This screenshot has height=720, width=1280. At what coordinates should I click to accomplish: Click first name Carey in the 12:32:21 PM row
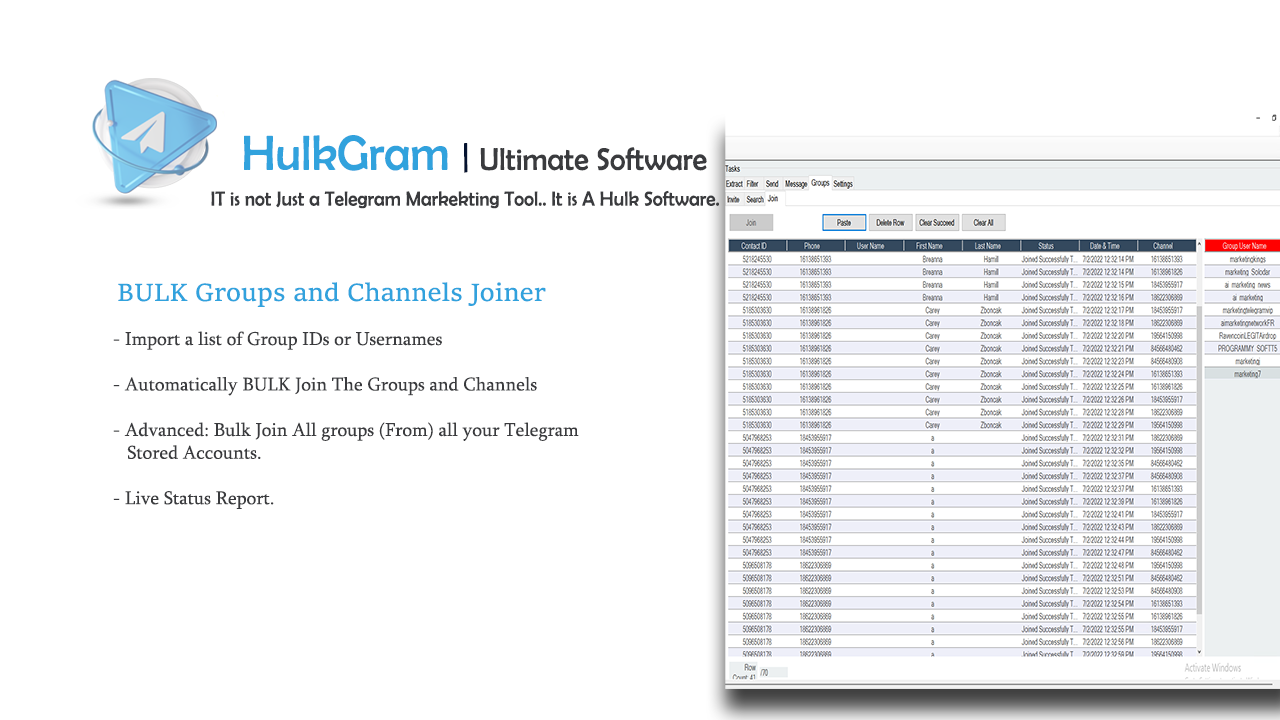pyautogui.click(x=932, y=349)
